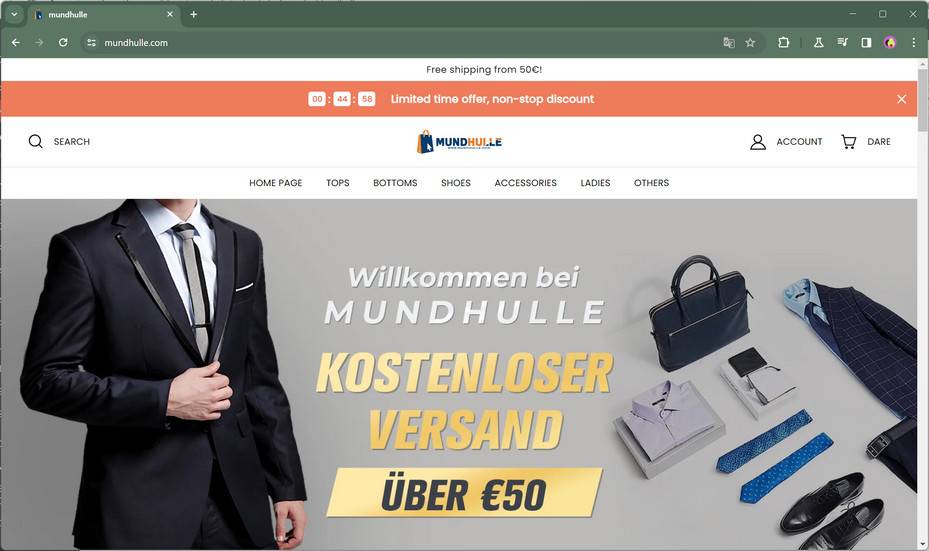Open the ACCESSORIES menu category
This screenshot has height=551, width=929.
click(x=526, y=183)
